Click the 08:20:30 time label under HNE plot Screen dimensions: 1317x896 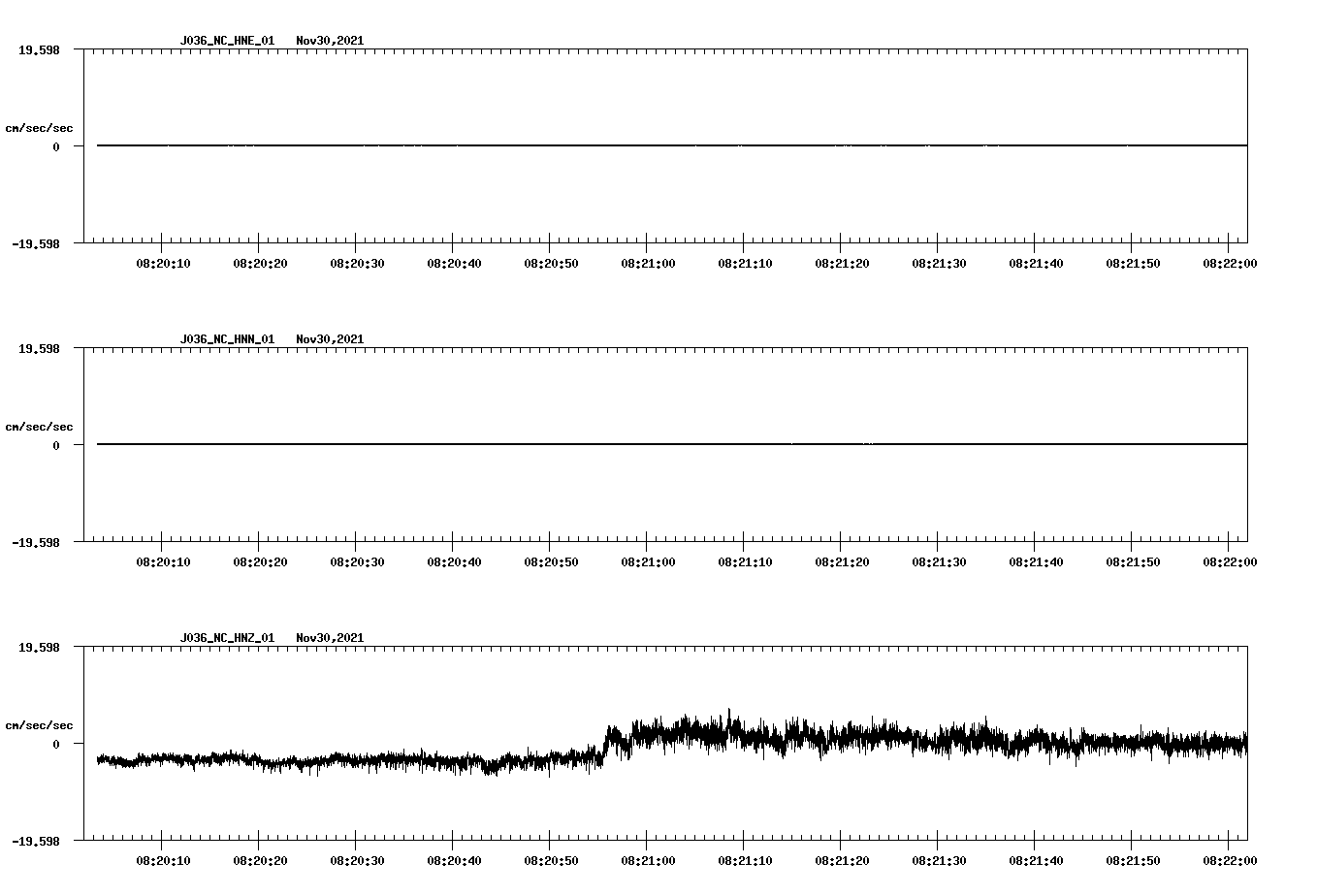[357, 264]
